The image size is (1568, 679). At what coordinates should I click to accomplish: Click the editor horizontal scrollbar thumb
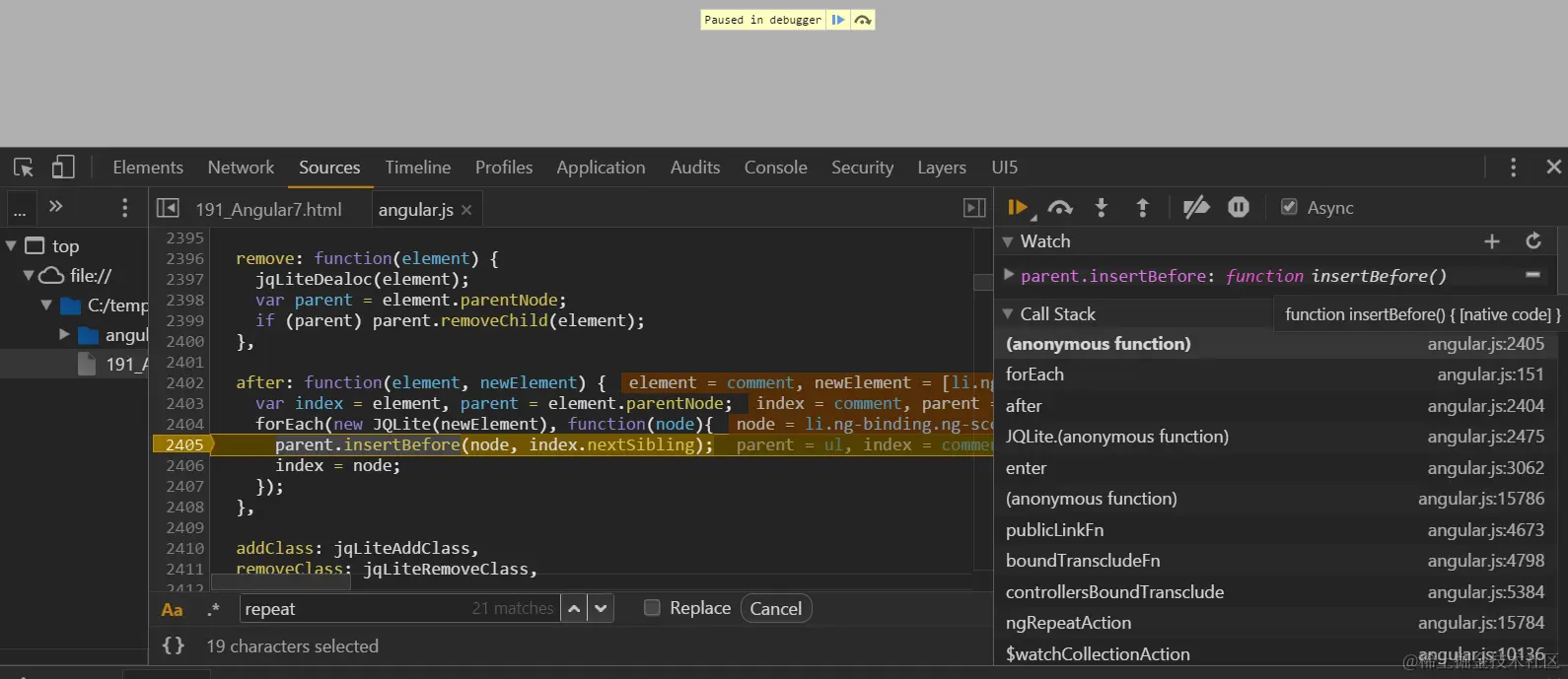281,582
